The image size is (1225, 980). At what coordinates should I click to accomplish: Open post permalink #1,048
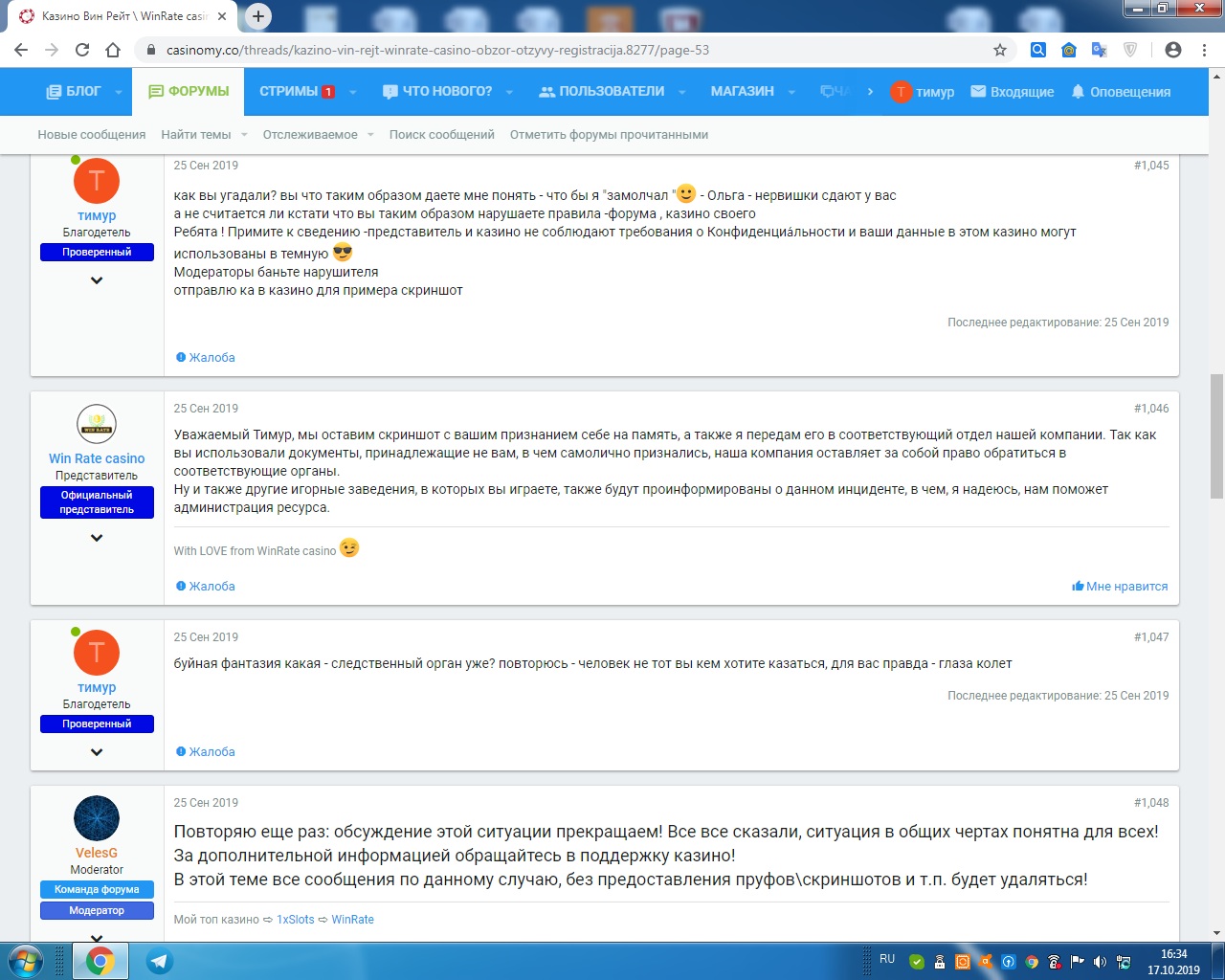coord(1151,803)
